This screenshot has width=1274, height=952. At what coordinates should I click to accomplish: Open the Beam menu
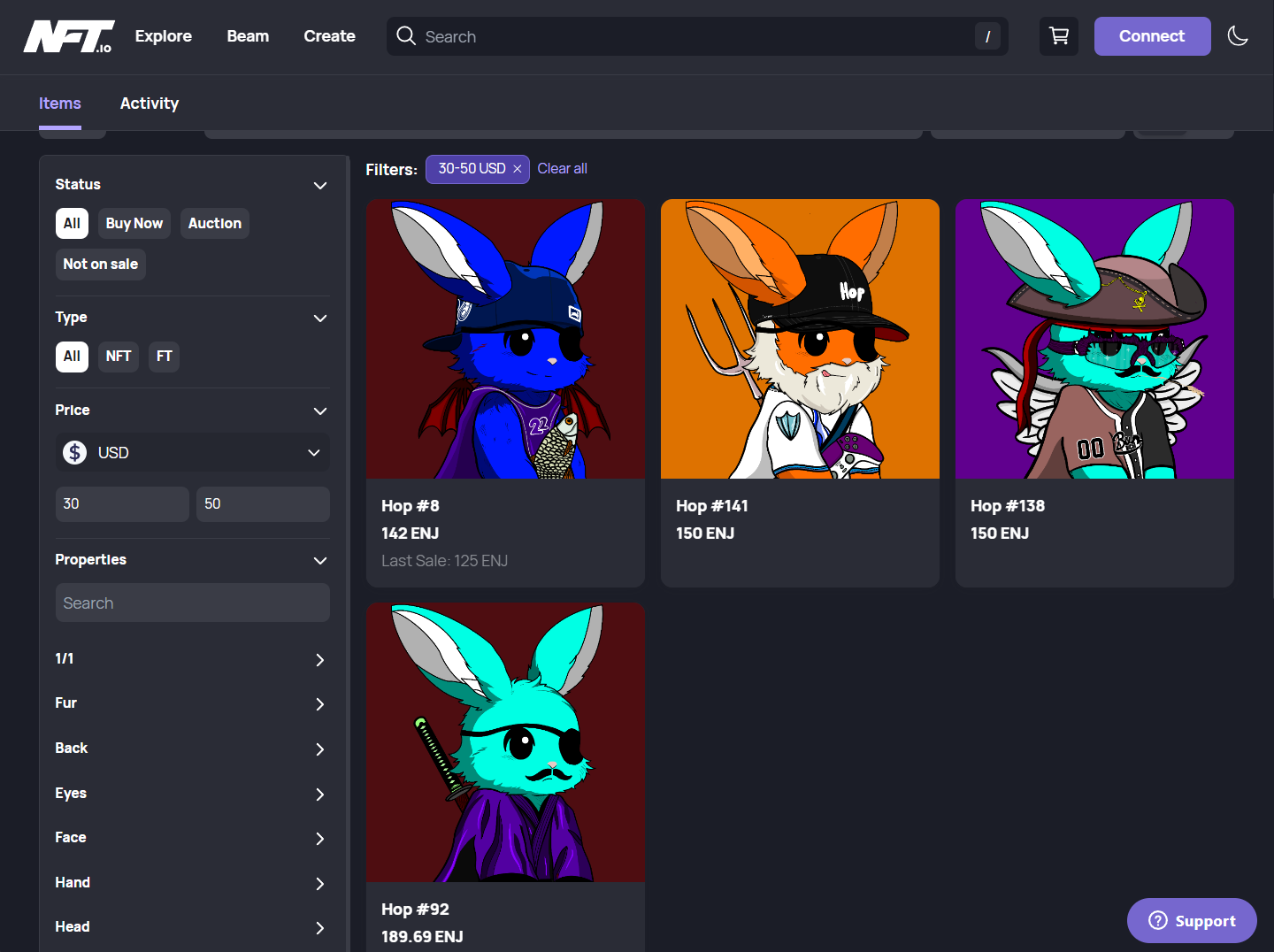pos(248,36)
